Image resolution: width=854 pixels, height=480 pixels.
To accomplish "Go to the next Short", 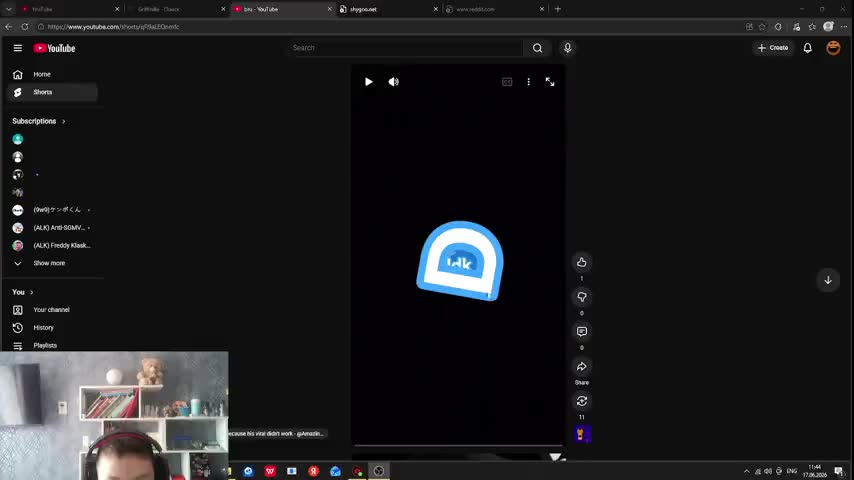I will coord(828,280).
